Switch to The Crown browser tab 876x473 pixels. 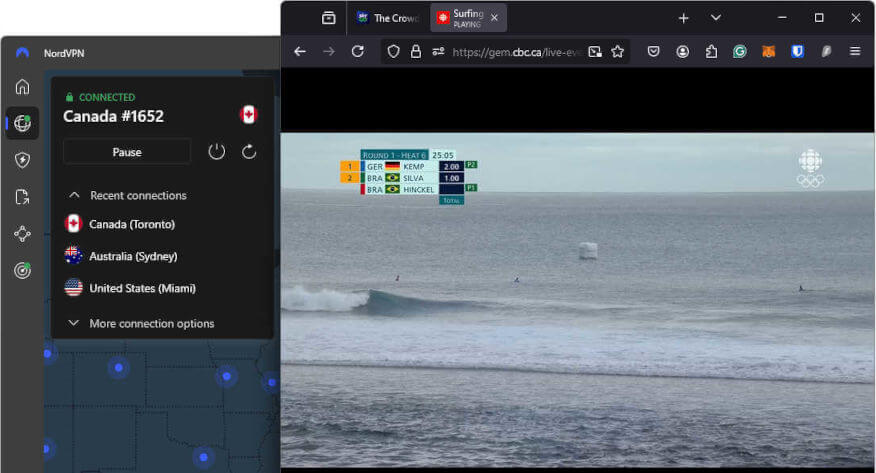pos(388,18)
